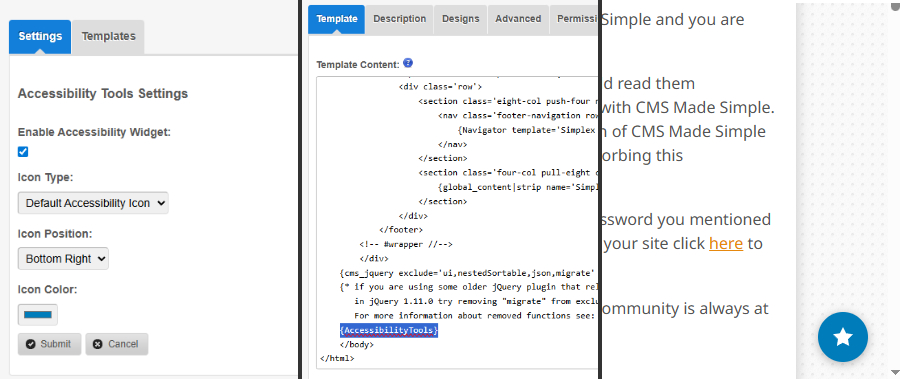Uncheck Enable Accessibility Widget checkbox

pyautogui.click(x=23, y=152)
